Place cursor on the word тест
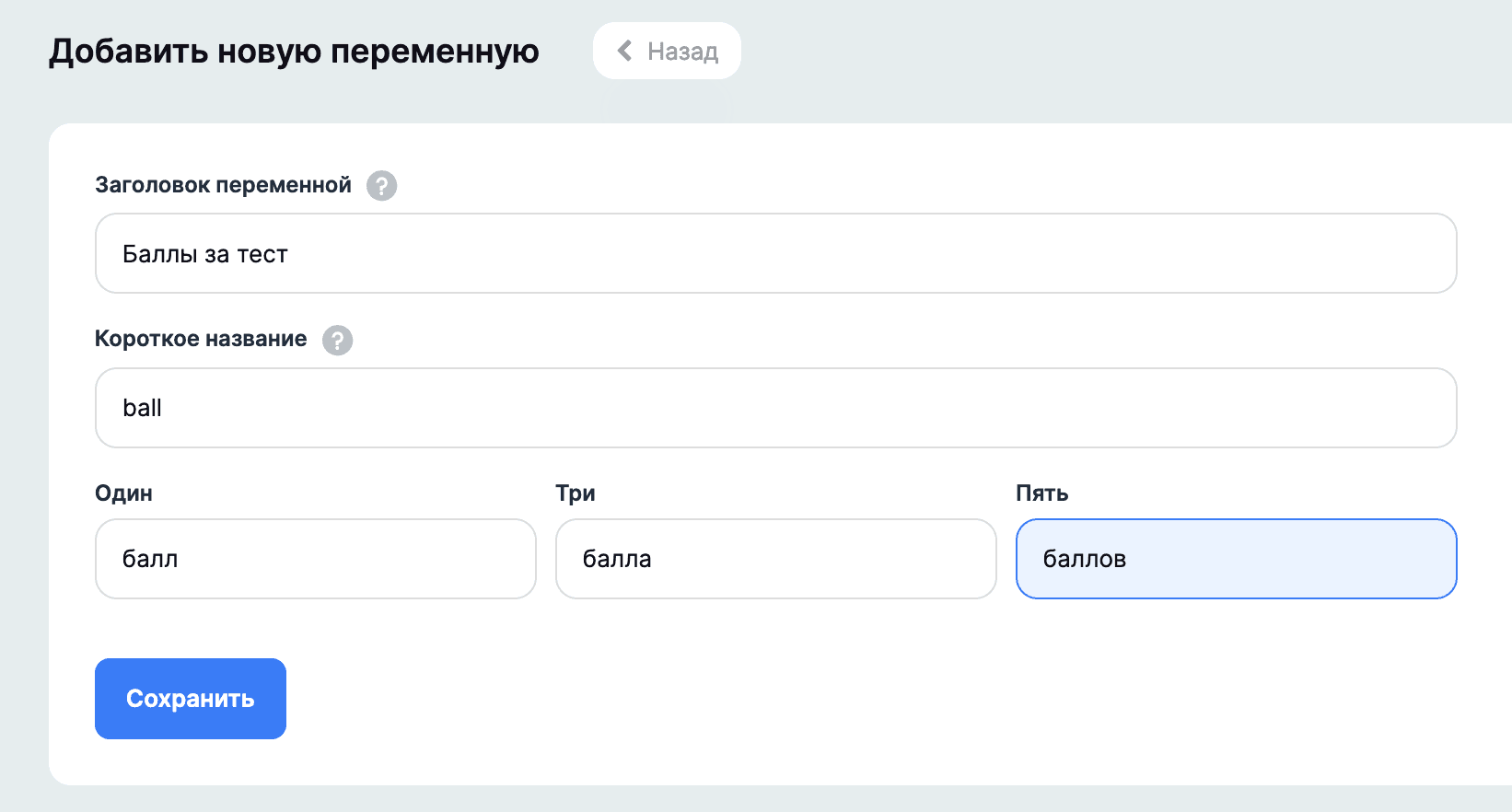This screenshot has height=812, width=1512. (x=262, y=255)
